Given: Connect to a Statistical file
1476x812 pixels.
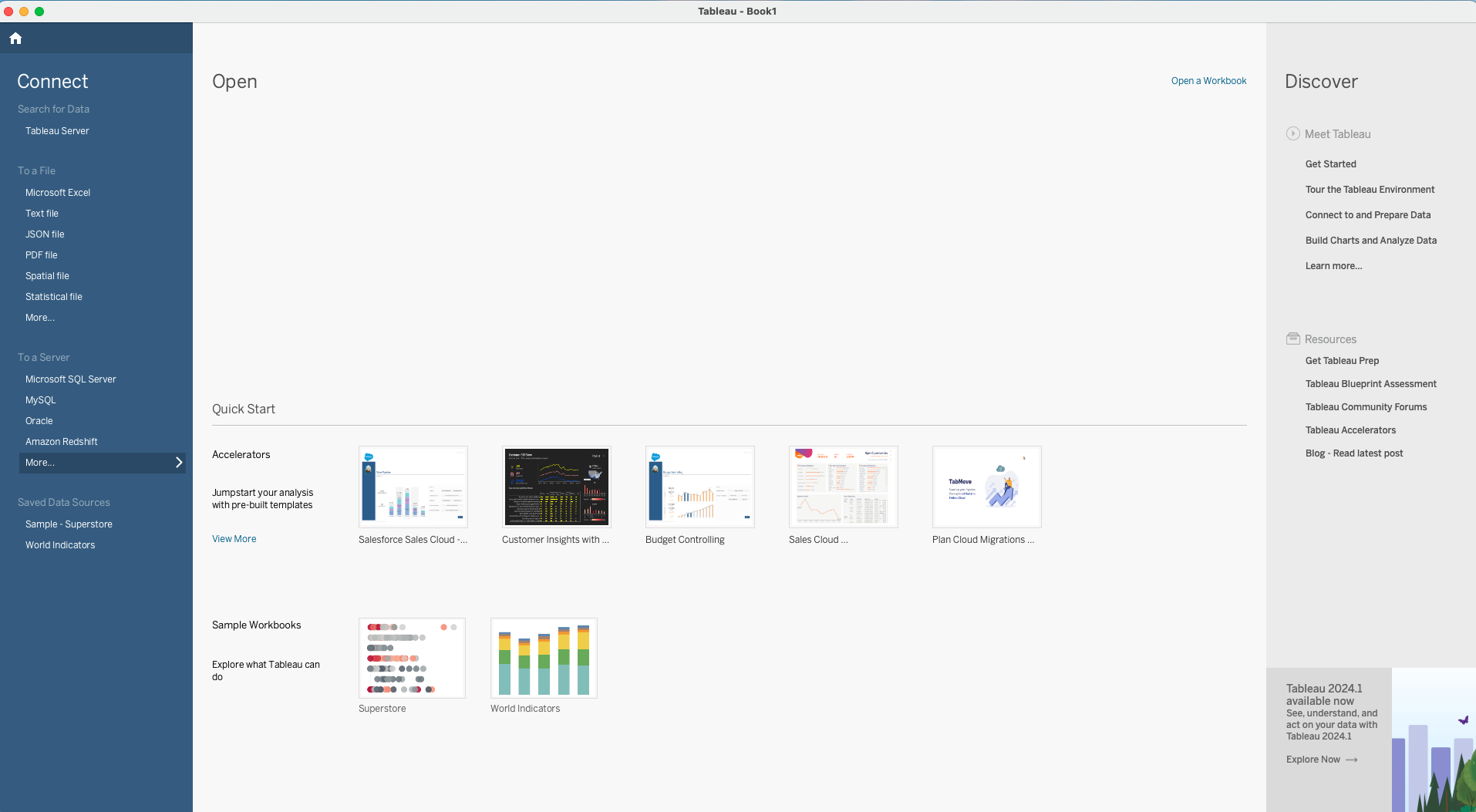Looking at the screenshot, I should (54, 297).
